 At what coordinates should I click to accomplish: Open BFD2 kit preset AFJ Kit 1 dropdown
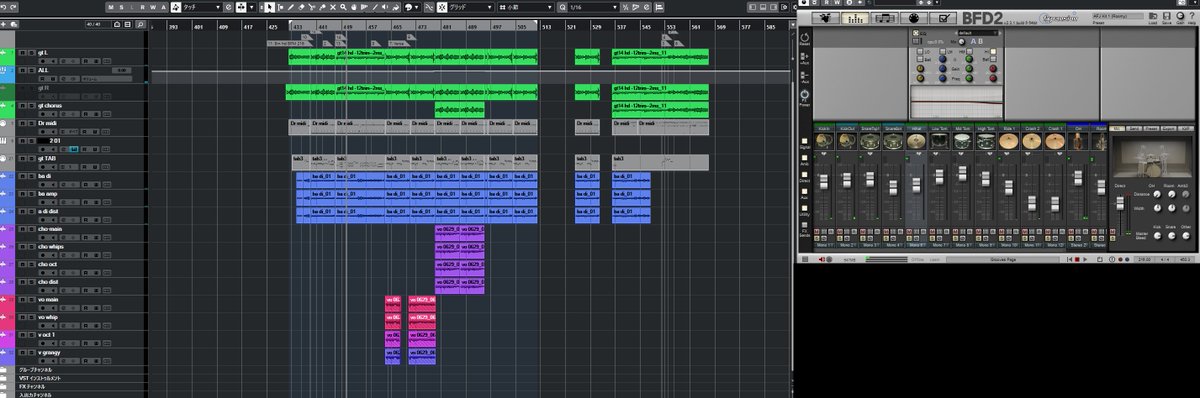(1118, 16)
